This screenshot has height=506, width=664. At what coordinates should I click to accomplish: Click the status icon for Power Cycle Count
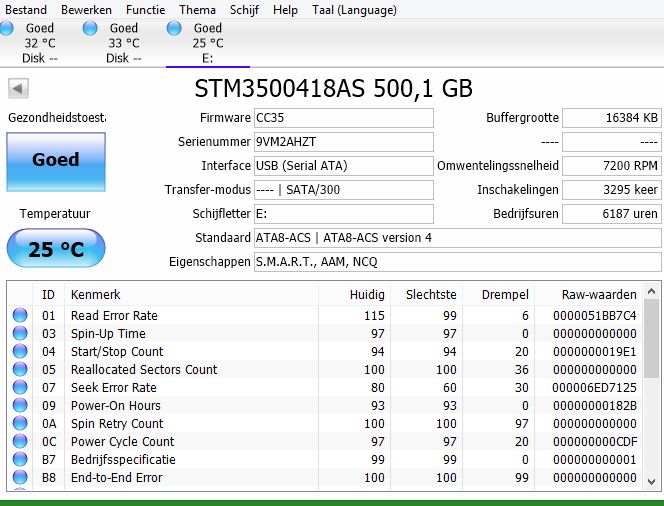(x=20, y=442)
